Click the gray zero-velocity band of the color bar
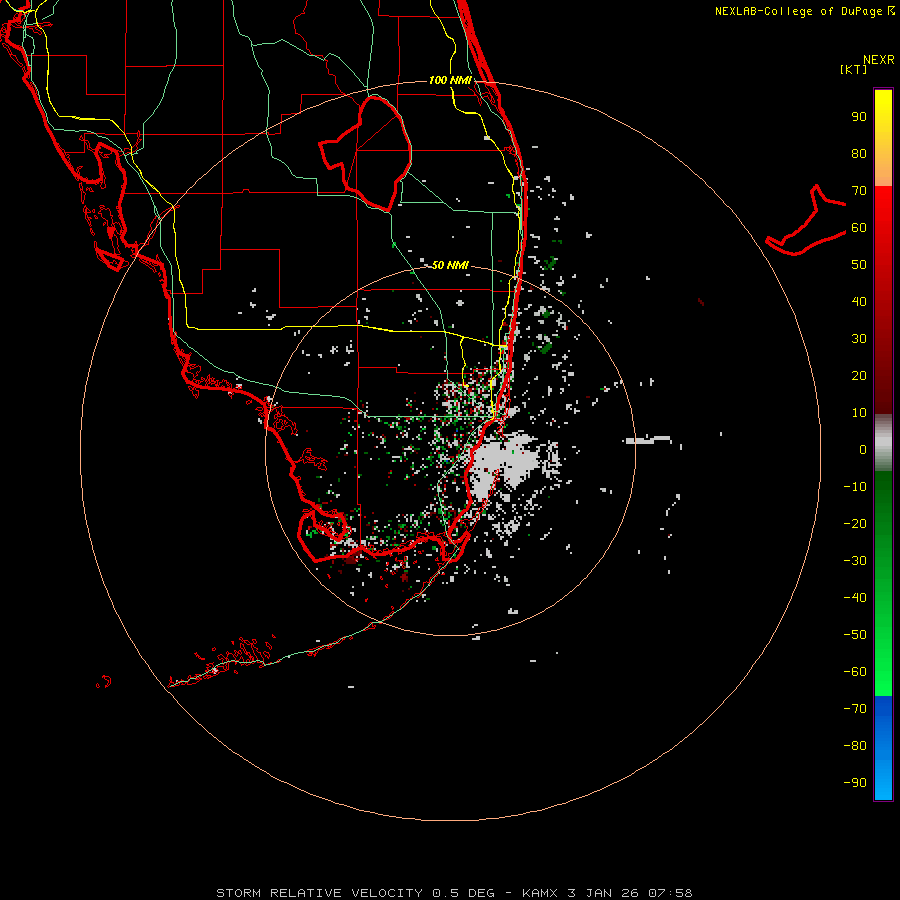The height and width of the screenshot is (900, 900). 883,443
